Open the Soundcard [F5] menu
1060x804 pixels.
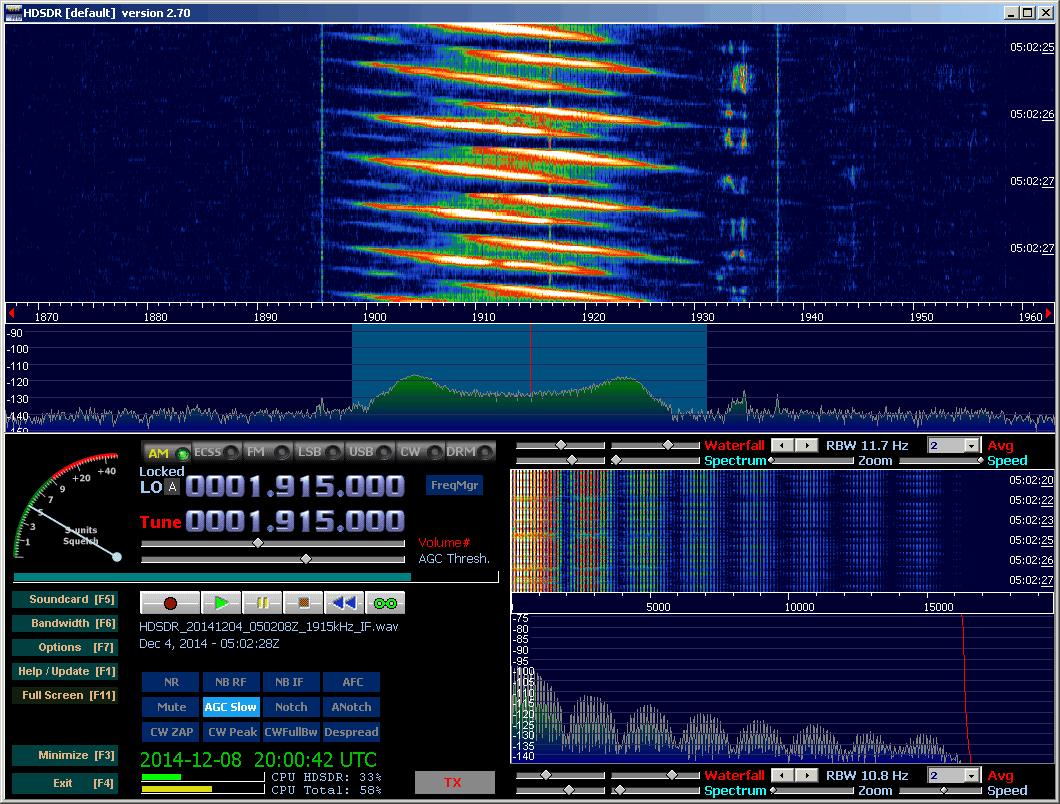tap(65, 600)
